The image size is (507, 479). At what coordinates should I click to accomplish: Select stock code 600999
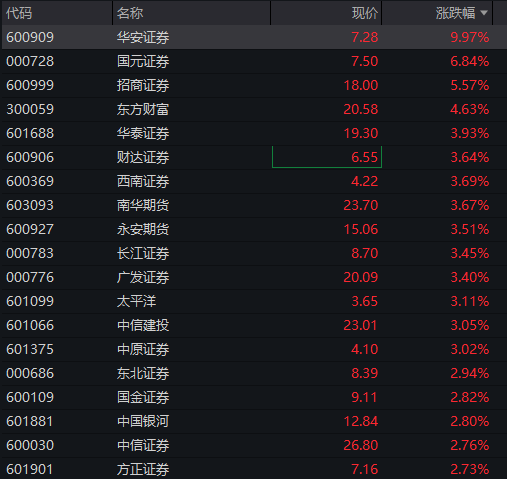pos(30,85)
